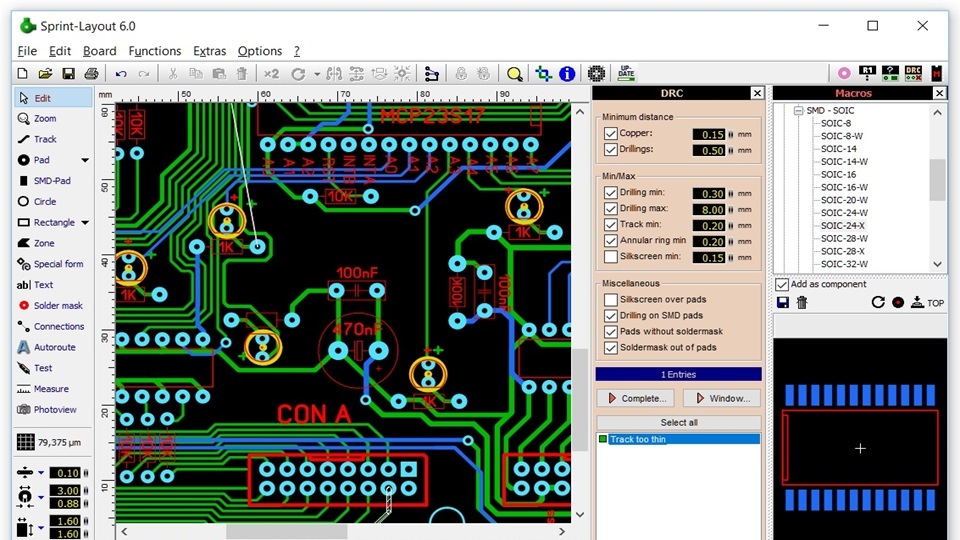This screenshot has height=540, width=960.
Task: Click the save icon in main toolbar
Action: pos(68,74)
